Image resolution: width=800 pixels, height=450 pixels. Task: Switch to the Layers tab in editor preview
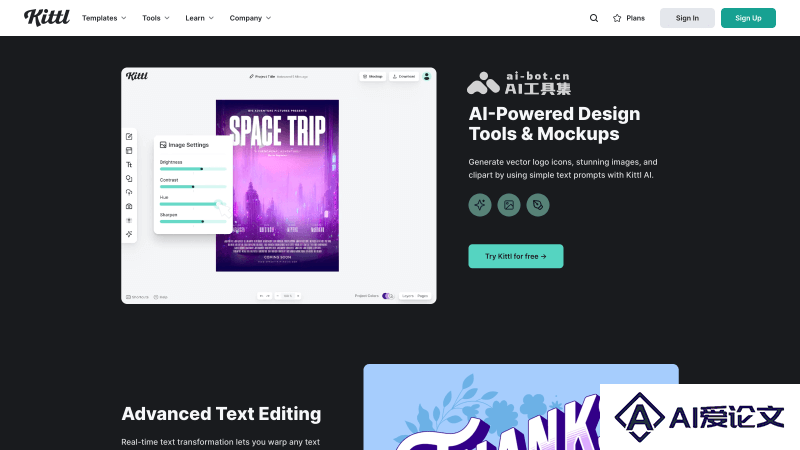[408, 296]
